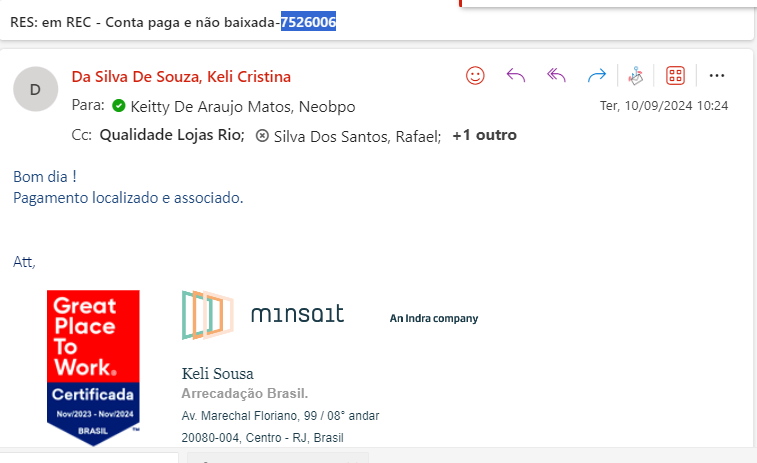Click the emoji reaction smiley icon
The height and width of the screenshot is (463, 757).
[476, 75]
